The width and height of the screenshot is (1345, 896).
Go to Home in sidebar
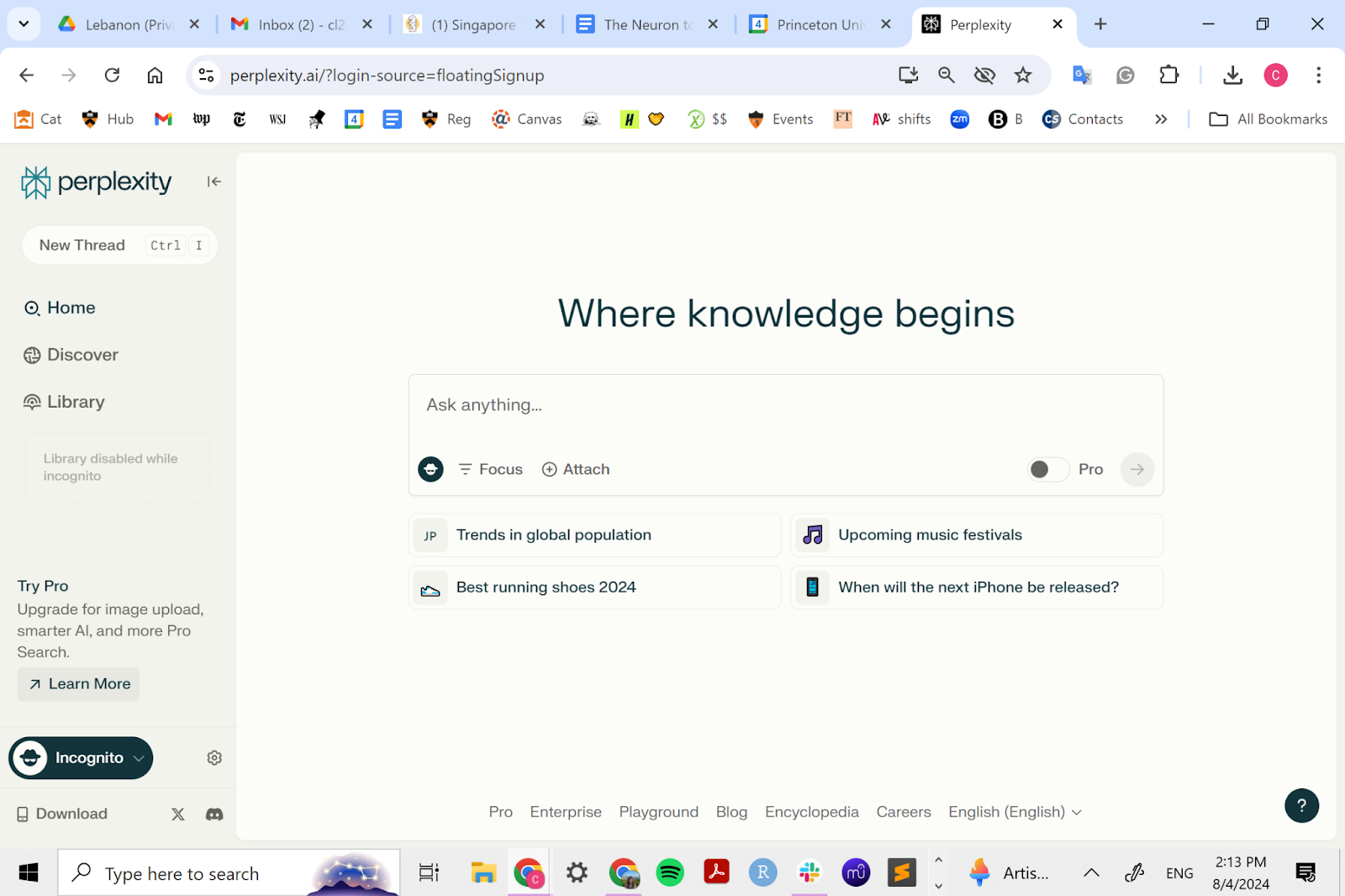click(x=60, y=308)
